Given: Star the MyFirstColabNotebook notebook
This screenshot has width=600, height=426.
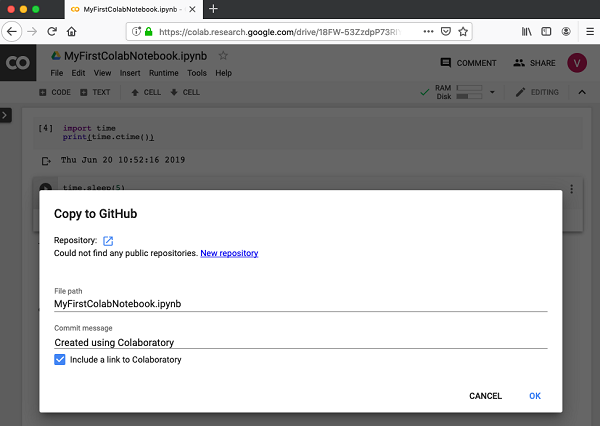Looking at the screenshot, I should (x=223, y=56).
